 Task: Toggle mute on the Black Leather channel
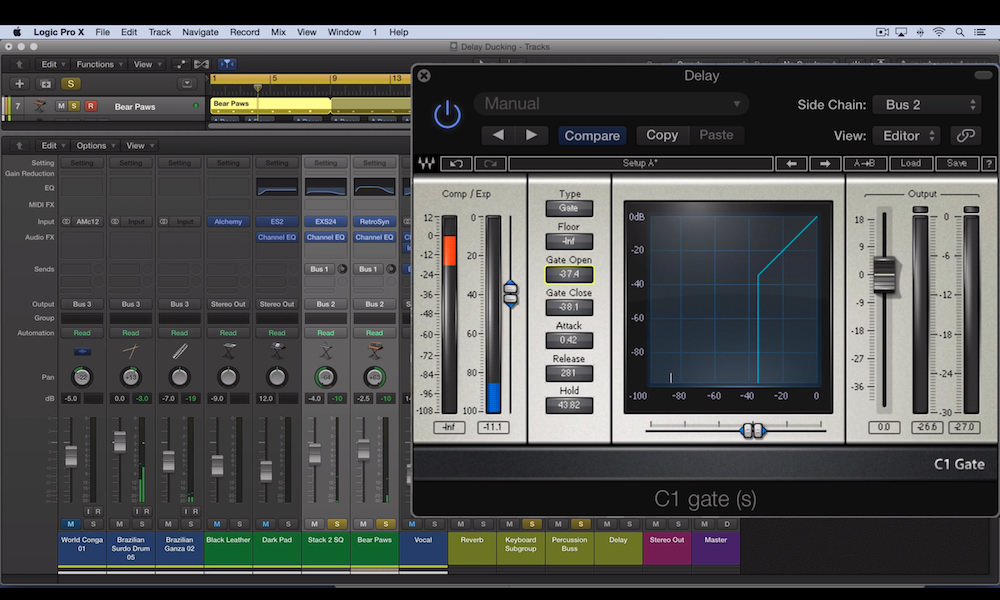[217, 524]
